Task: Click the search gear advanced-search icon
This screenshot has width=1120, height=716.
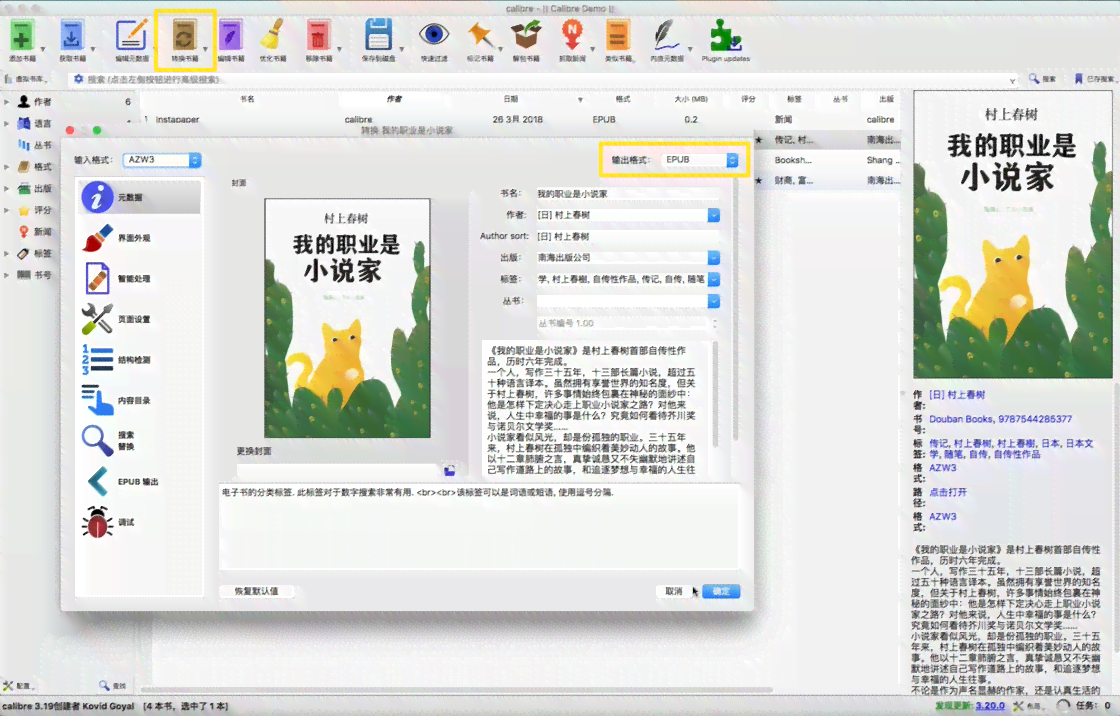Action: point(78,79)
